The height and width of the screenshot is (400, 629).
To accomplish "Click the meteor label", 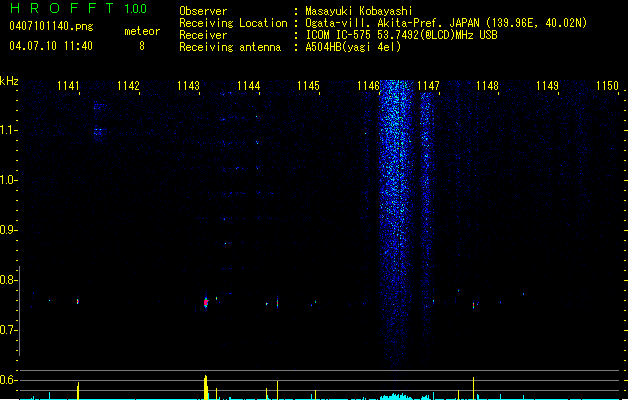I will [x=142, y=31].
